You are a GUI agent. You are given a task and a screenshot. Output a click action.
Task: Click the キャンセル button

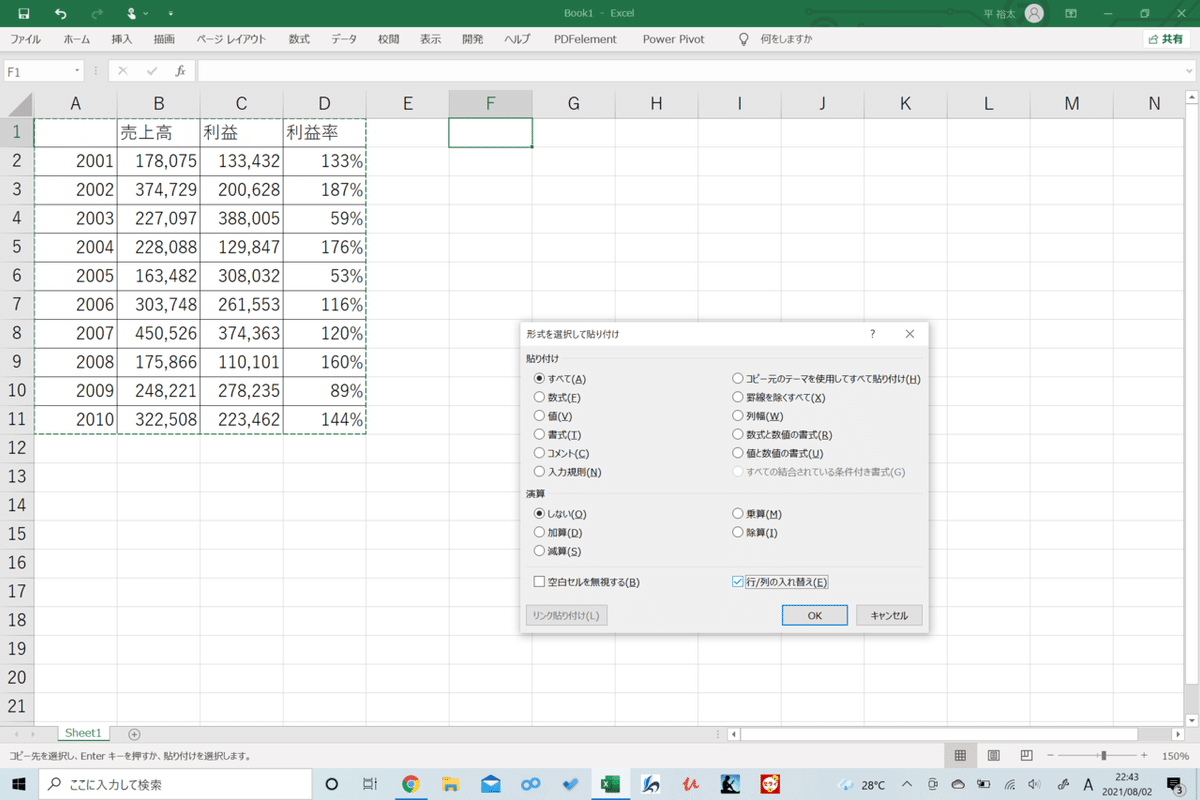click(889, 615)
